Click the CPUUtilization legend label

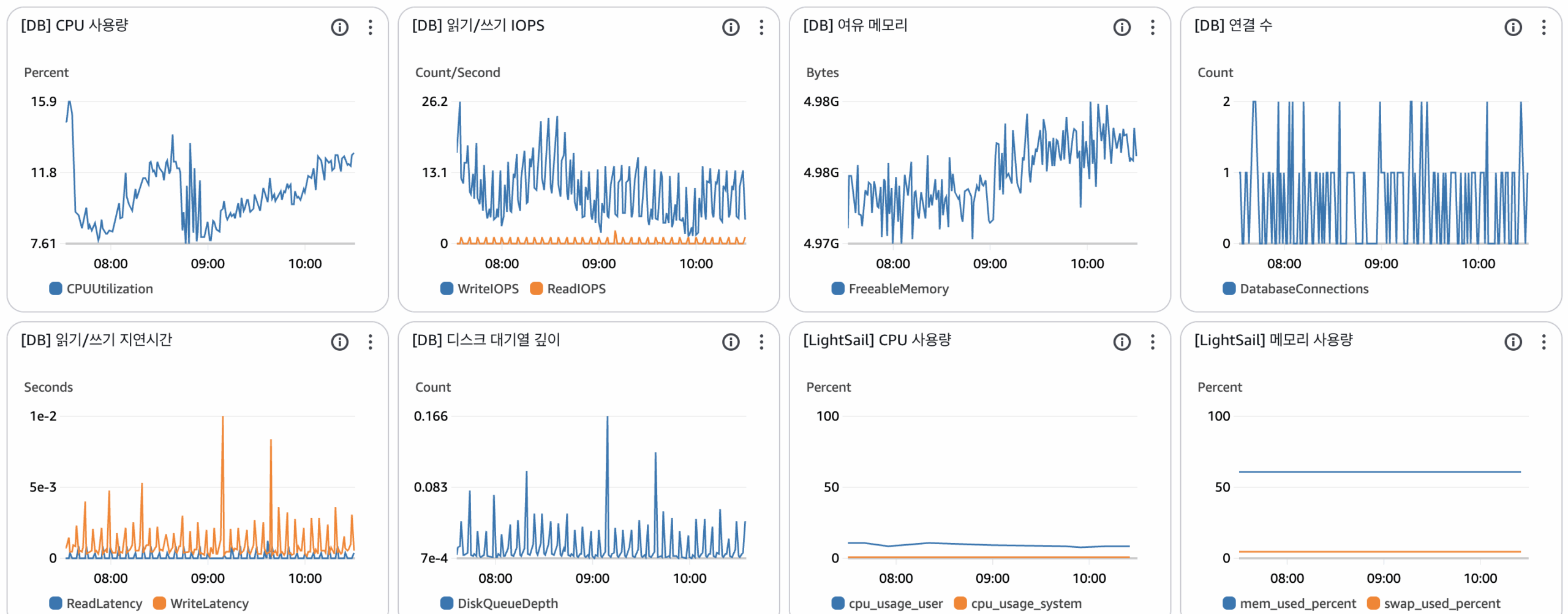pos(109,289)
